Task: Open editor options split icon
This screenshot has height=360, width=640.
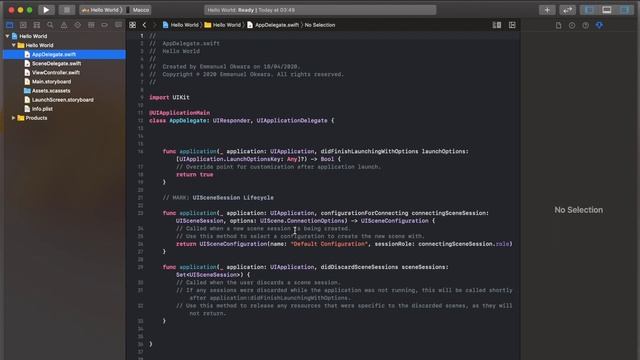Action: click(x=497, y=25)
